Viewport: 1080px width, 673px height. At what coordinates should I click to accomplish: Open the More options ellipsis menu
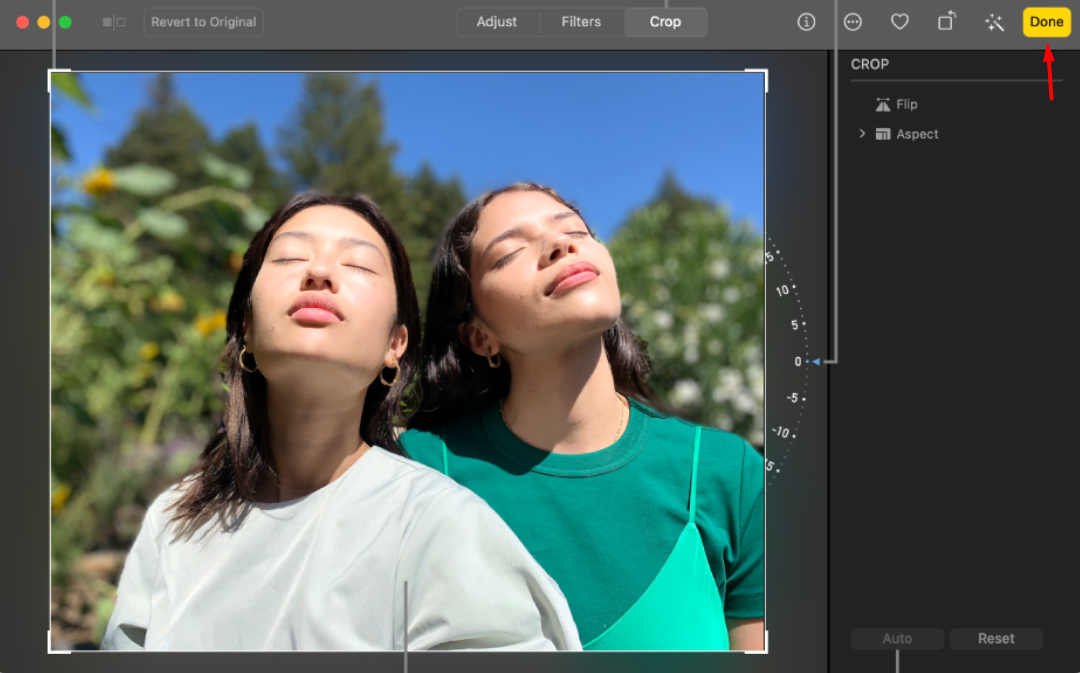[853, 22]
